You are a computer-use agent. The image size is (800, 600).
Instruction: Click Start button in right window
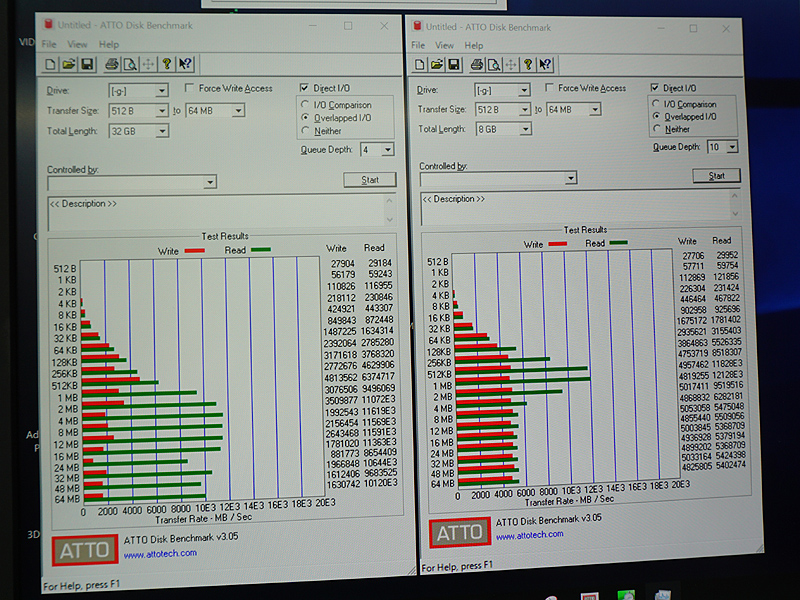pos(716,176)
